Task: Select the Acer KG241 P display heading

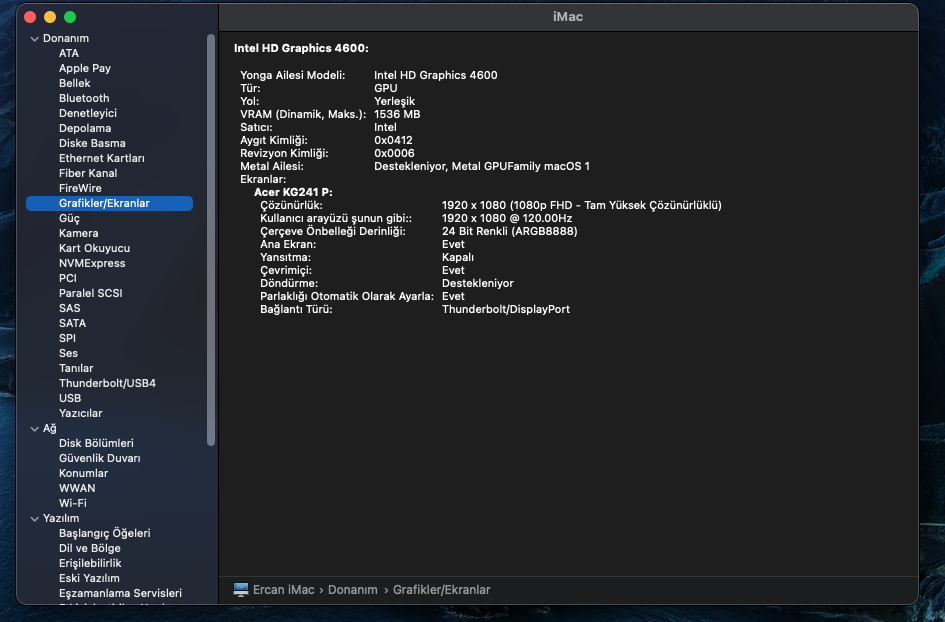Action: [x=293, y=191]
